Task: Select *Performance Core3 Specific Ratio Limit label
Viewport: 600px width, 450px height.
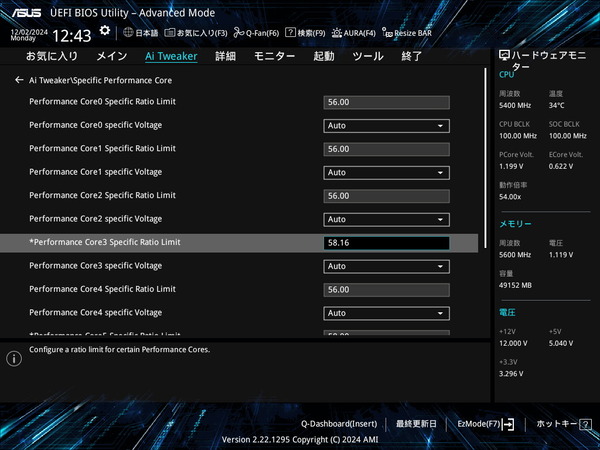Action: click(x=104, y=242)
